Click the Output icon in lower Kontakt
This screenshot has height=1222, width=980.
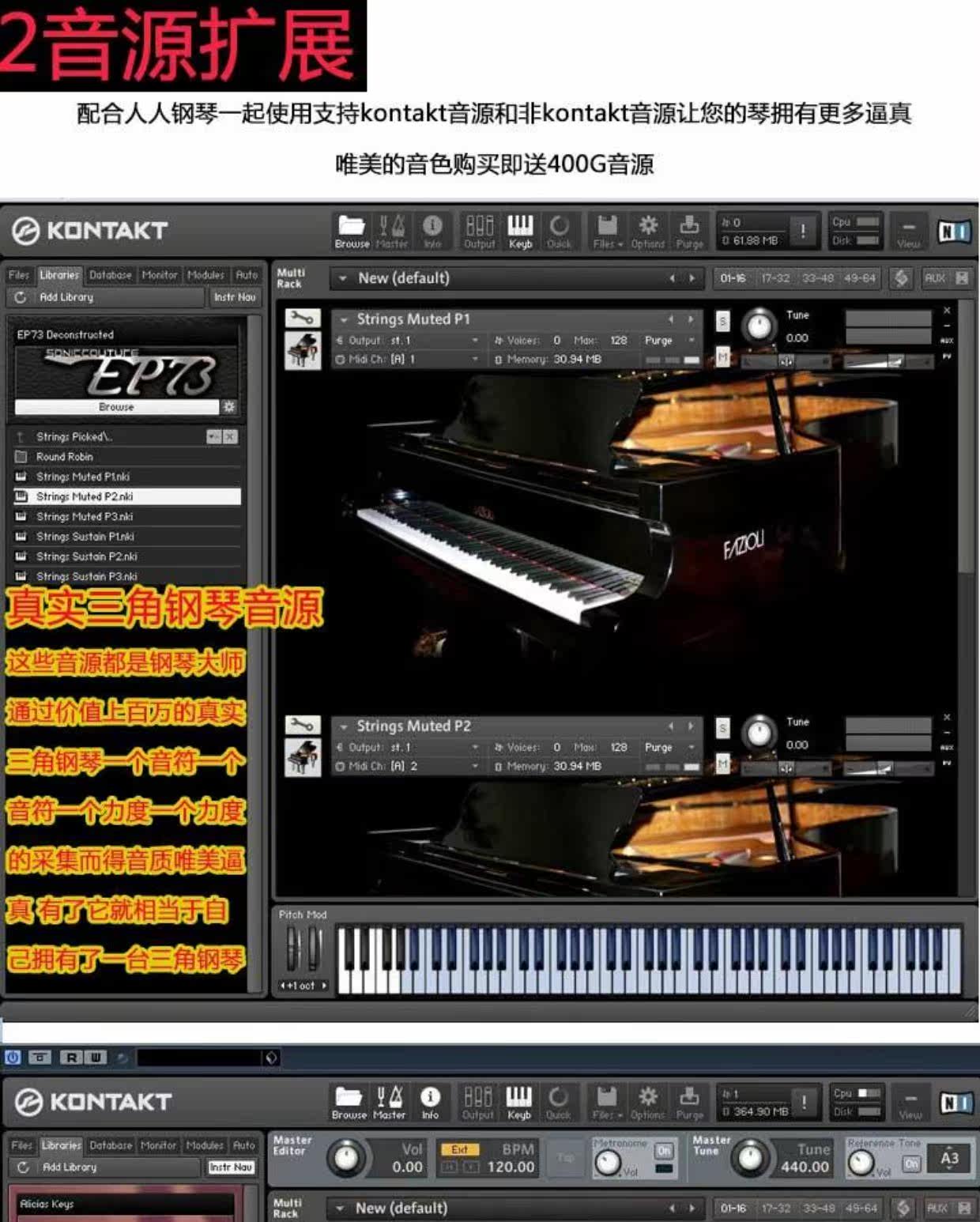point(478,1103)
